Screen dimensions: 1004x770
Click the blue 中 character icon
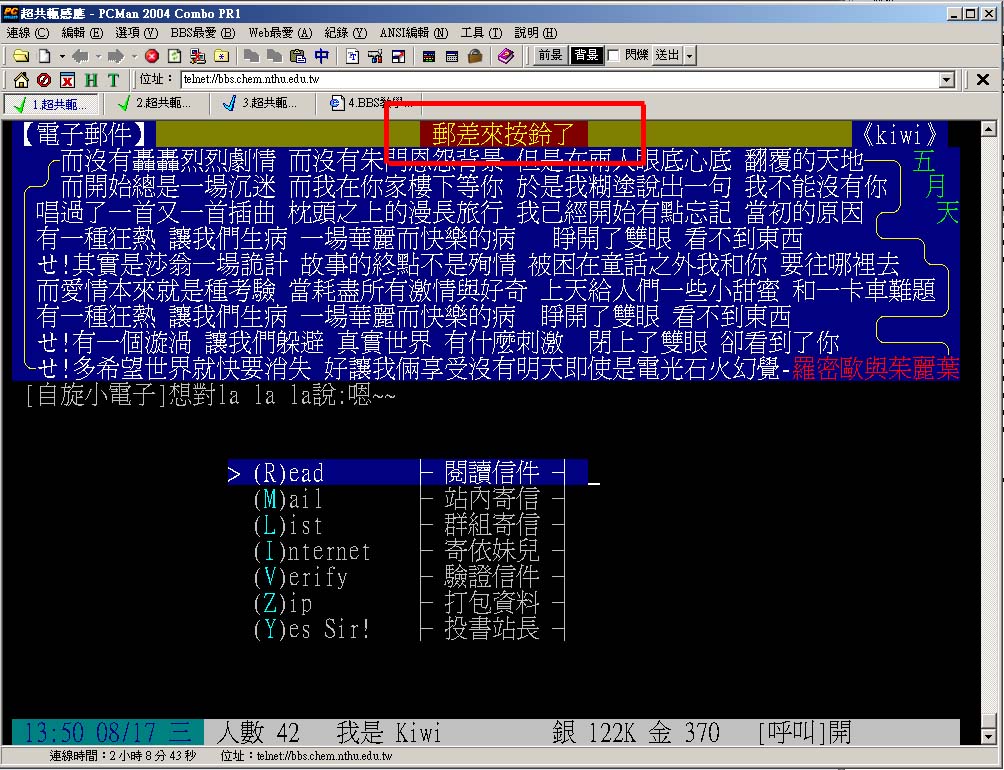321,56
